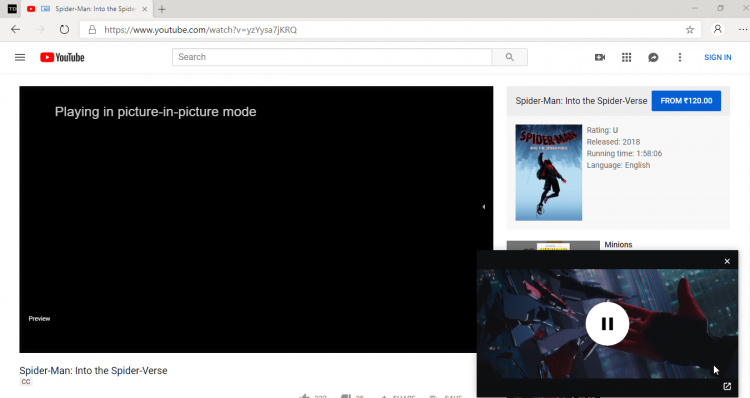
Task: Open the pinned TD tab
Action: tap(12, 9)
